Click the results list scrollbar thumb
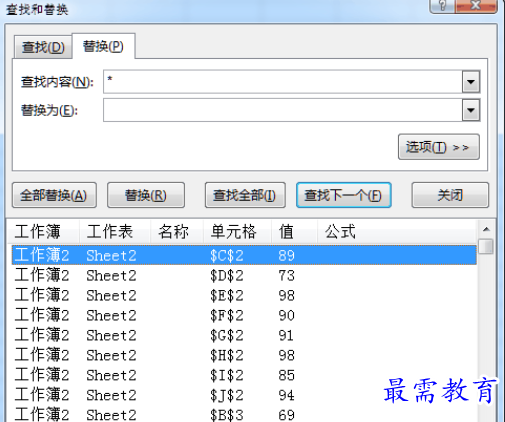This screenshot has width=505, height=422. 486,246
